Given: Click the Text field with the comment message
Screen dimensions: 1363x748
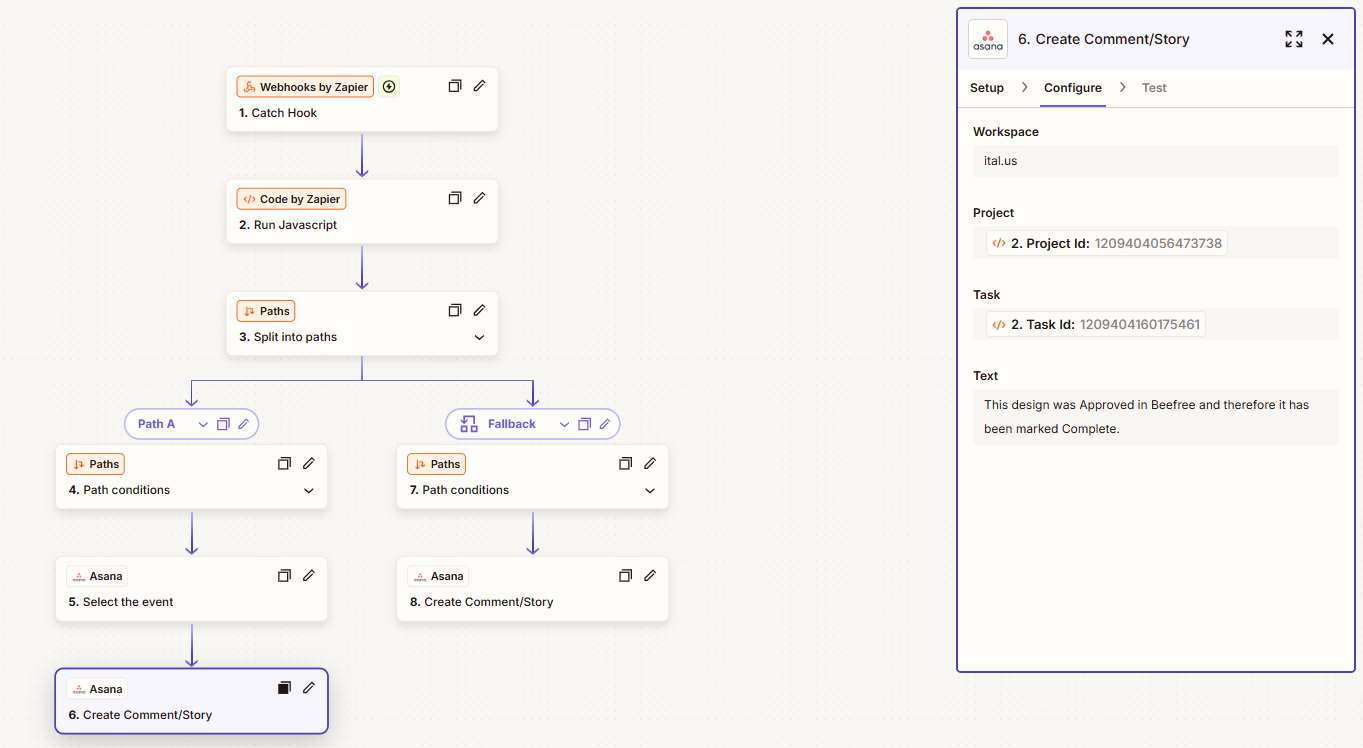Looking at the screenshot, I should 1155,417.
